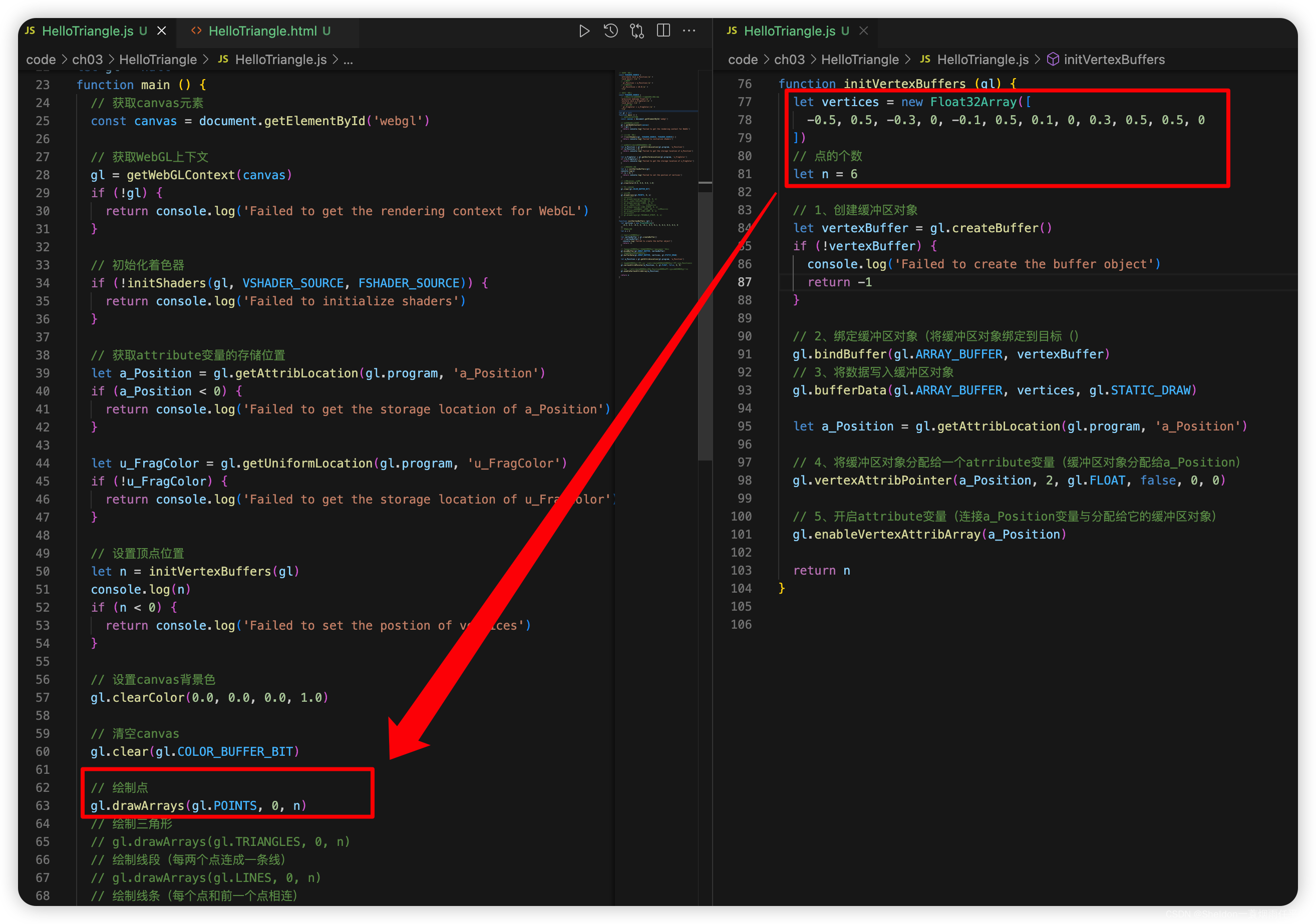This screenshot has width=1316, height=924.
Task: Click the ellipsis breadcrumb after HelloTriangle.js
Action: [x=348, y=60]
